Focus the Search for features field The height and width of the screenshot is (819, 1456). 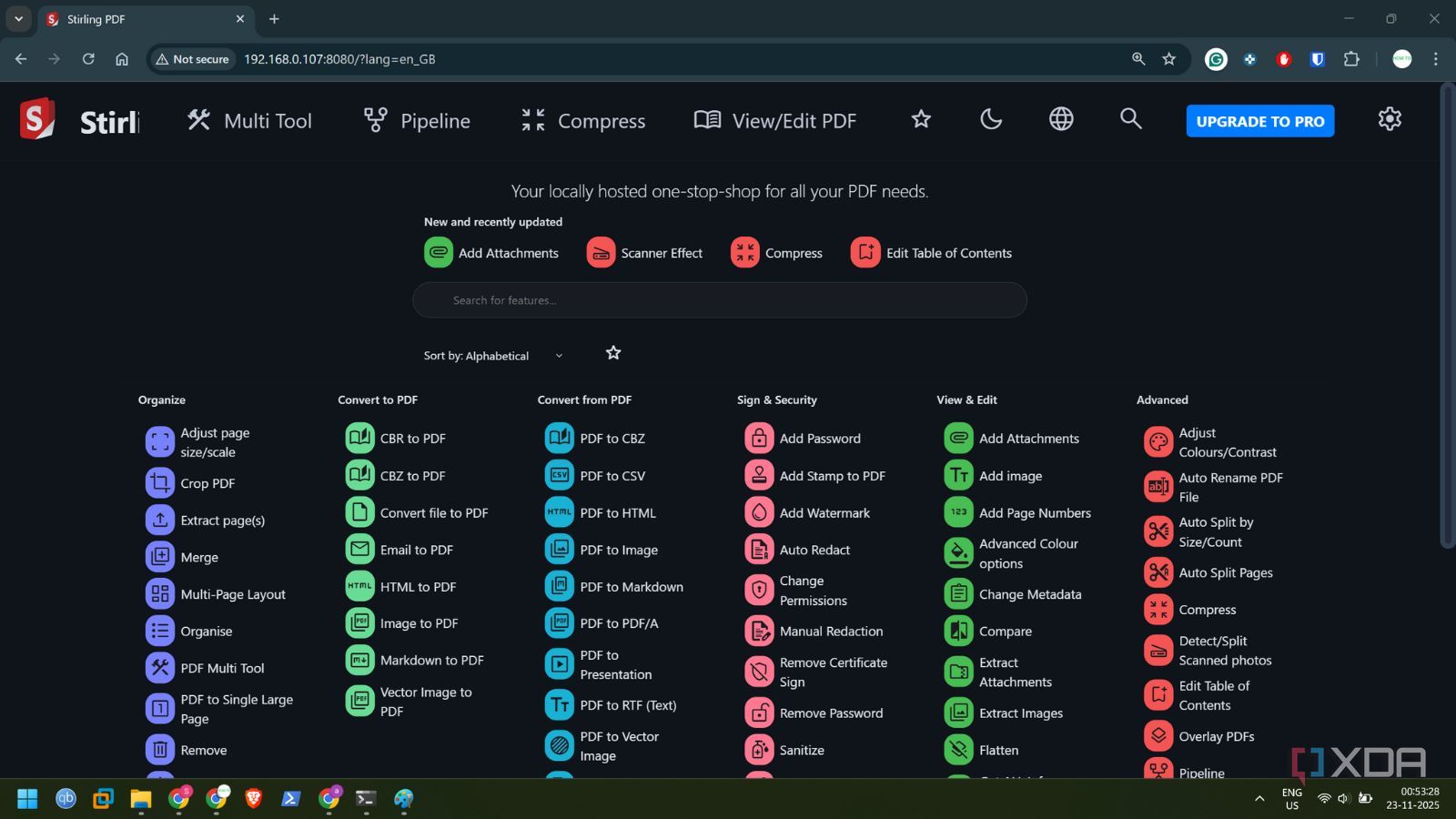click(x=720, y=300)
